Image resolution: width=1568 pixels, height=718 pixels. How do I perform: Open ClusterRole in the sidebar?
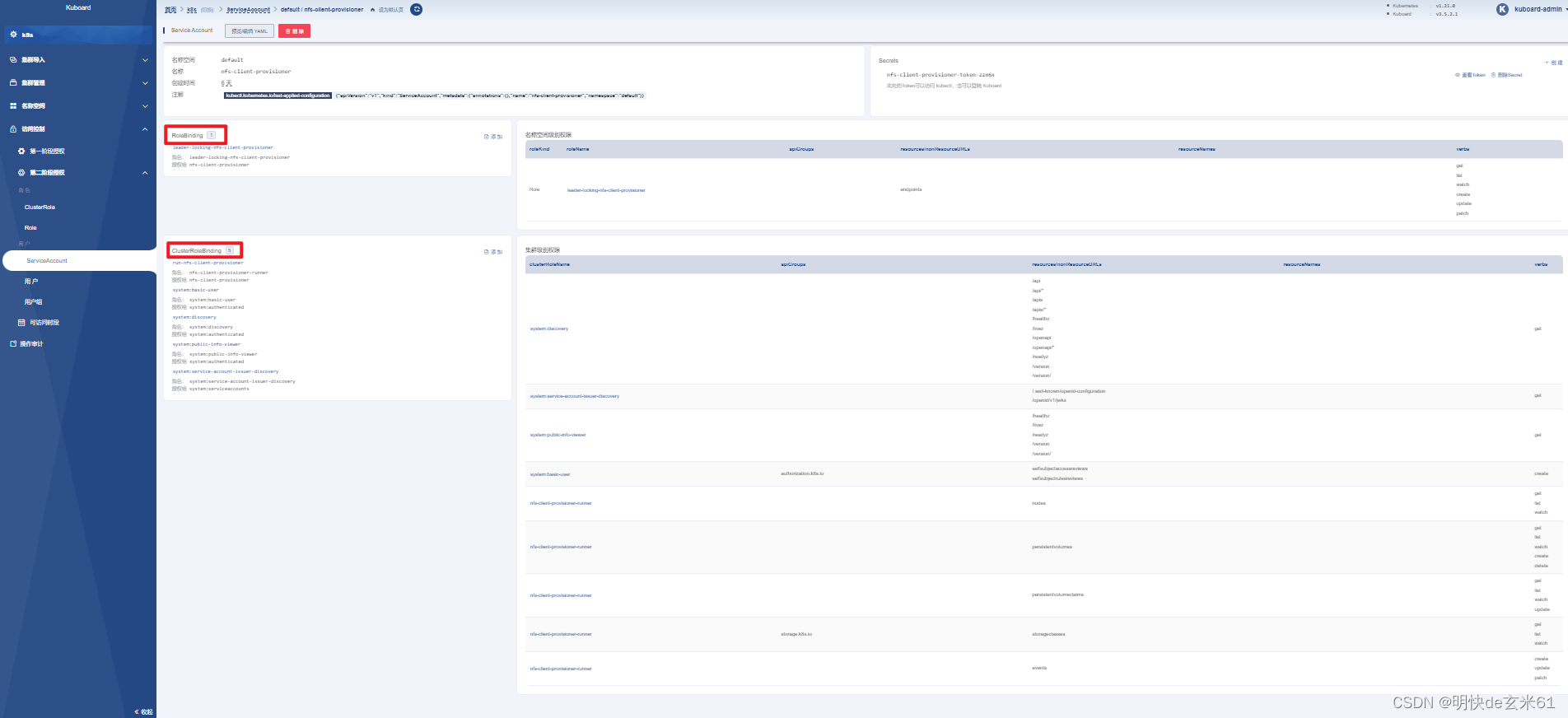point(40,207)
